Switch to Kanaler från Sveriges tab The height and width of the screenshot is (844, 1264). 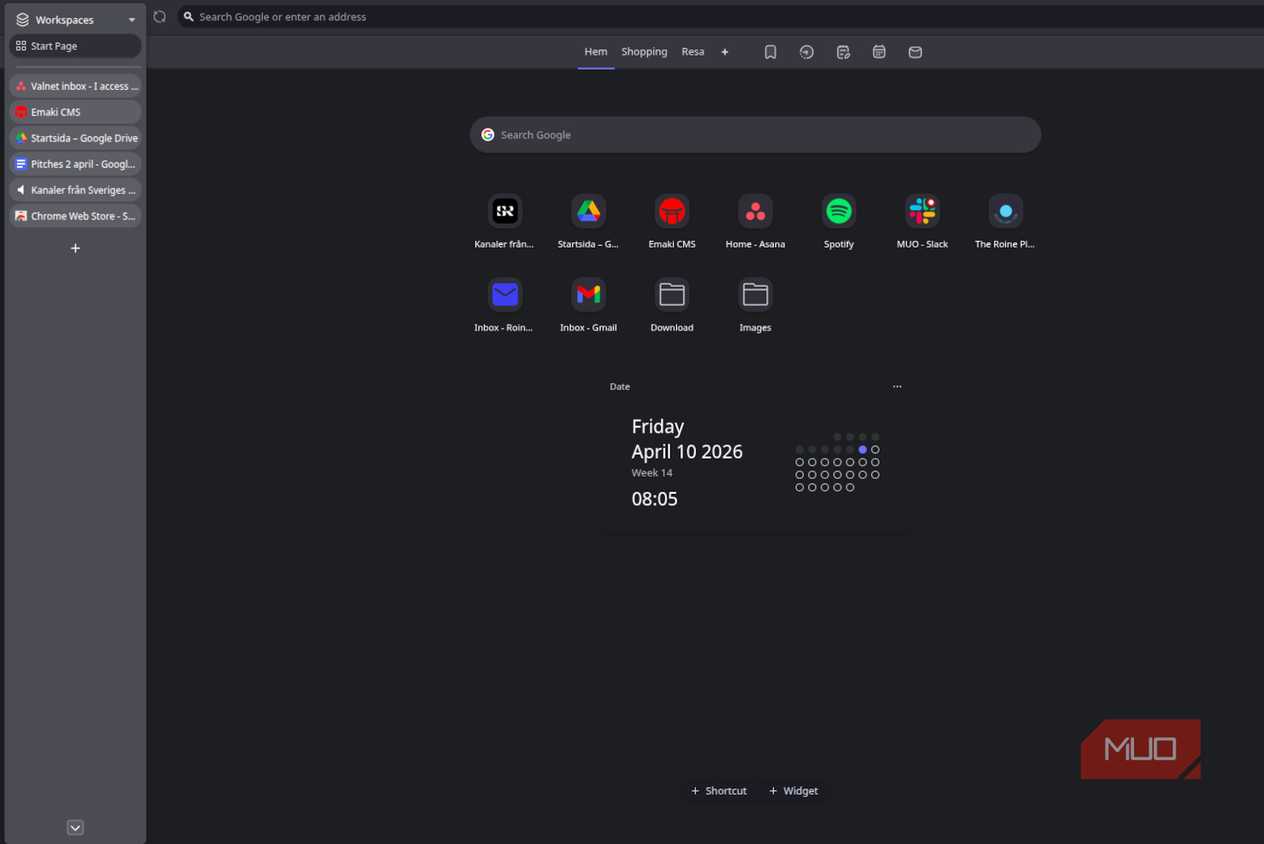(x=75, y=190)
